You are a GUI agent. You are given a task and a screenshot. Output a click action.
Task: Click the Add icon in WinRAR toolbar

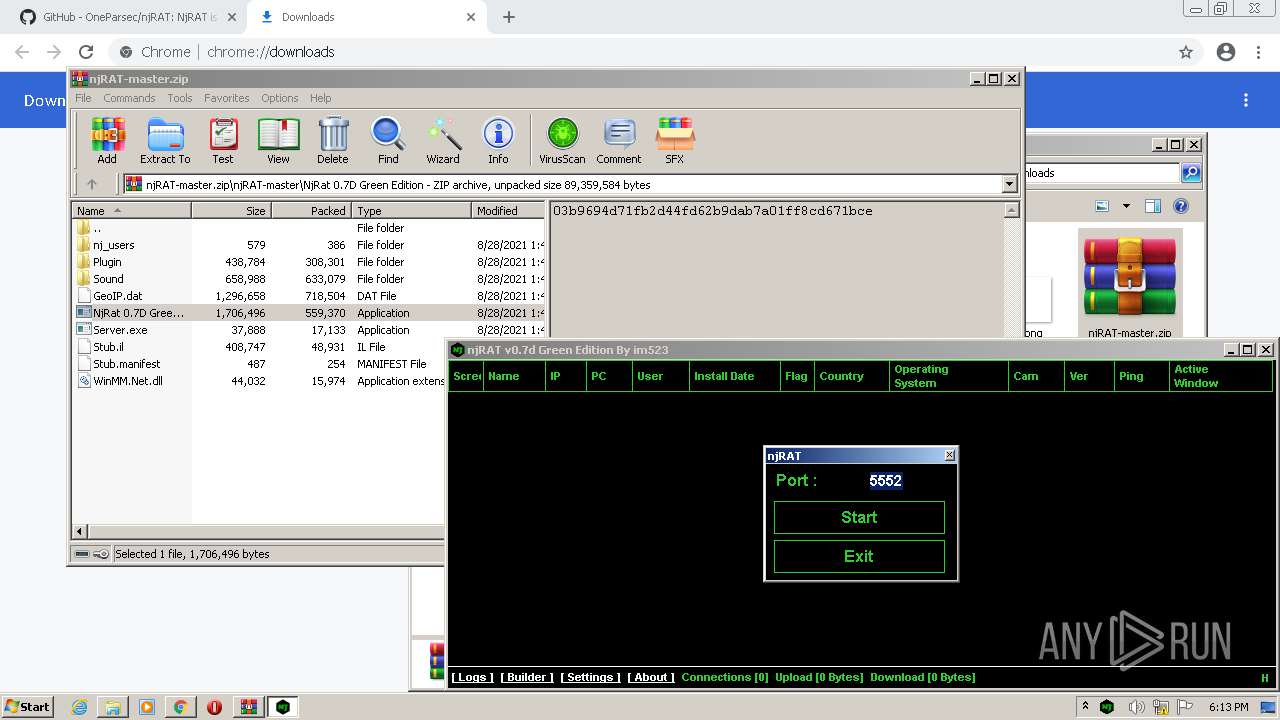click(107, 140)
